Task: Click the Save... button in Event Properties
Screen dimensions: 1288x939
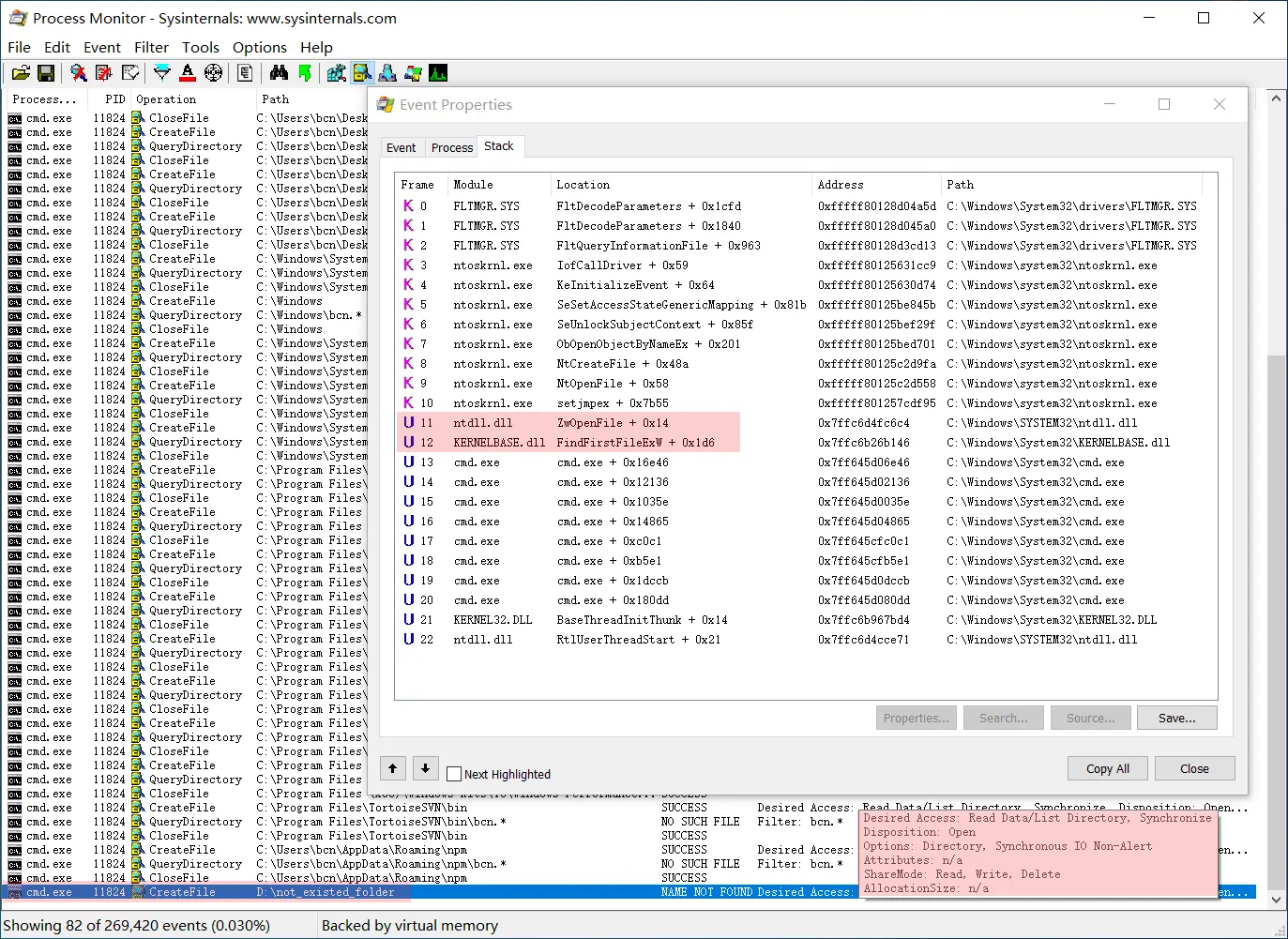Action: point(1177,718)
